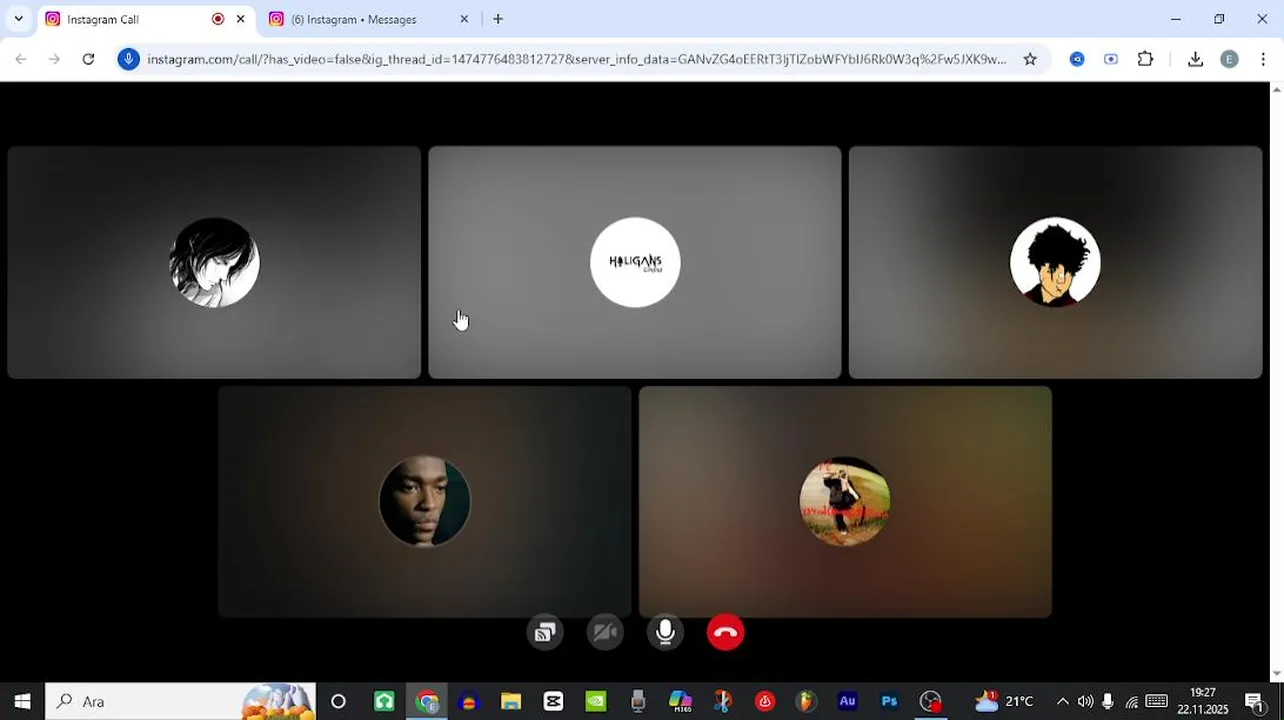Open the green app icon beside Task View
This screenshot has width=1284, height=720.
(384, 701)
